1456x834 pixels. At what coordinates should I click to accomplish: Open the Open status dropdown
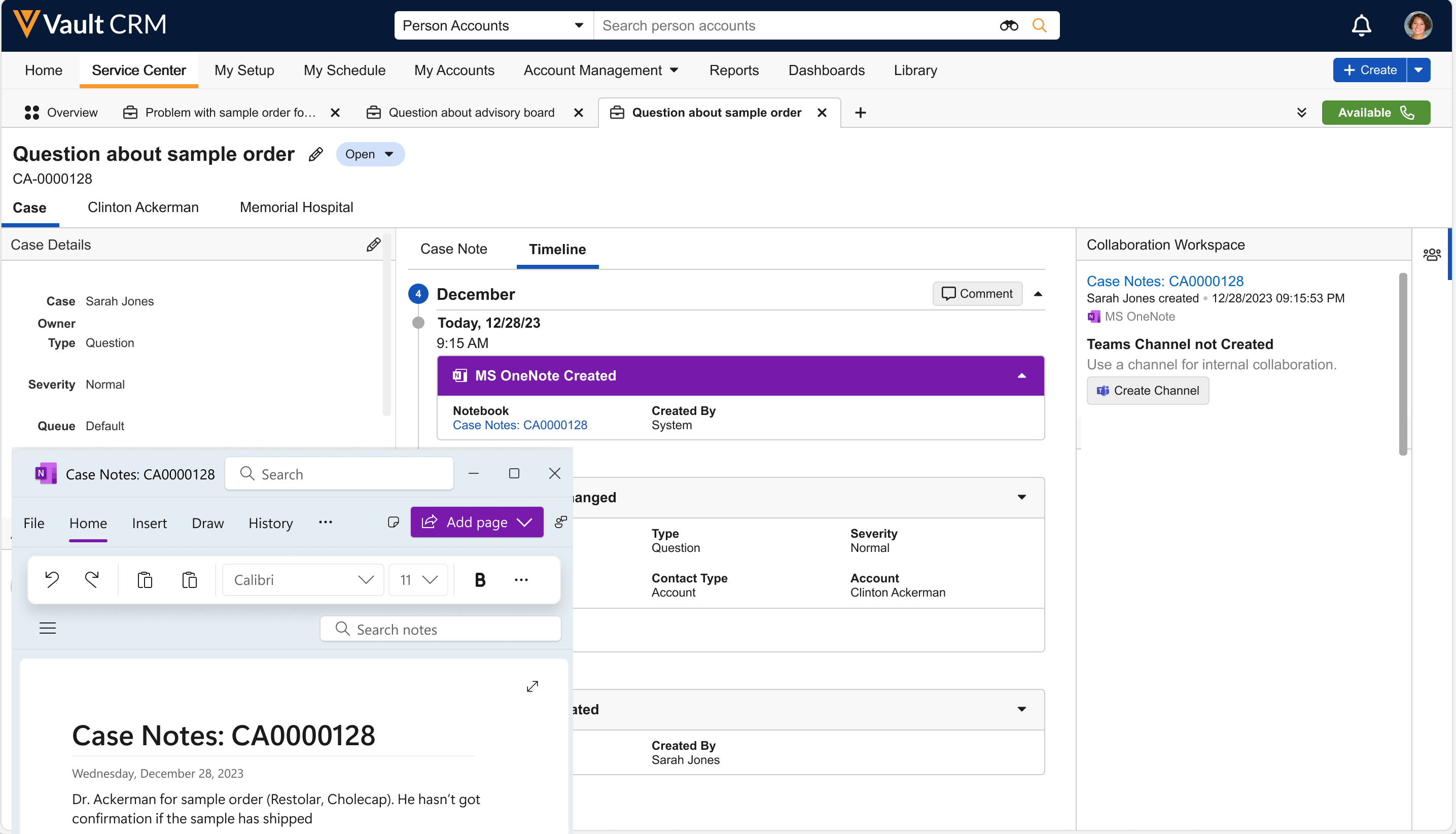(x=370, y=154)
